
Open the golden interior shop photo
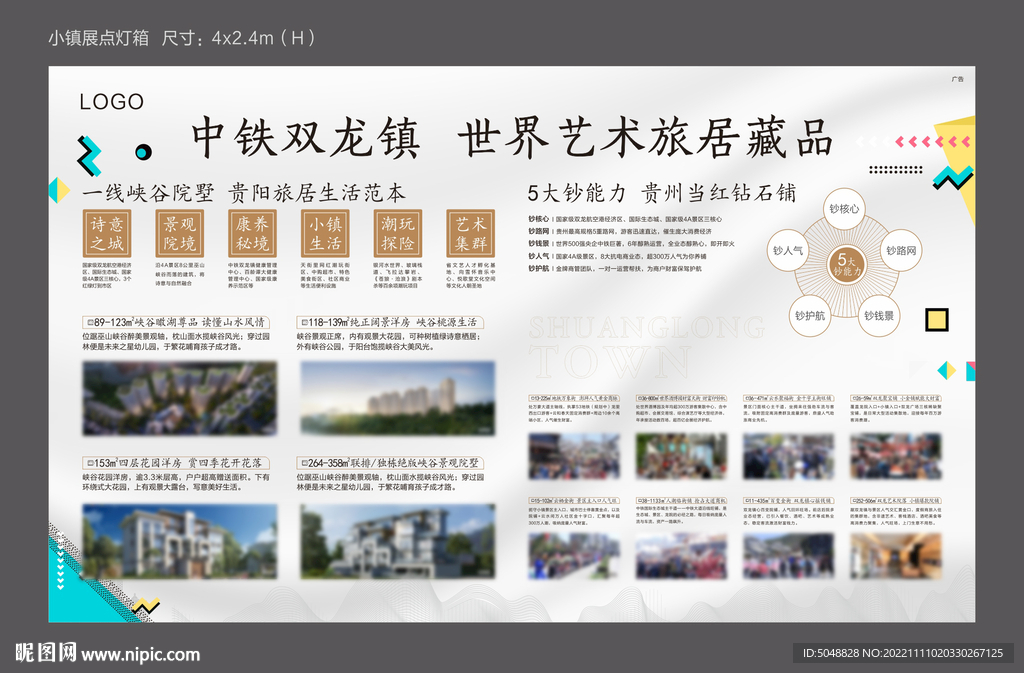pyautogui.click(x=895, y=556)
